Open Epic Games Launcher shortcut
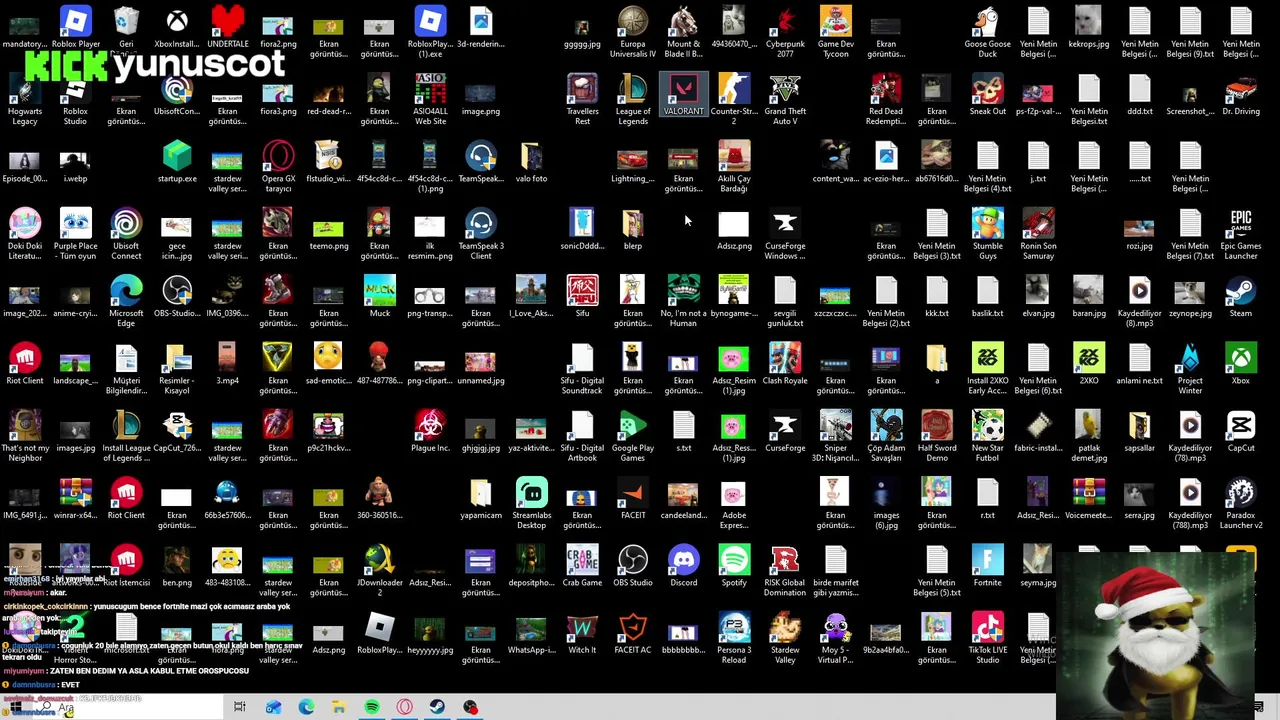Viewport: 1280px width, 720px height. tap(1241, 234)
